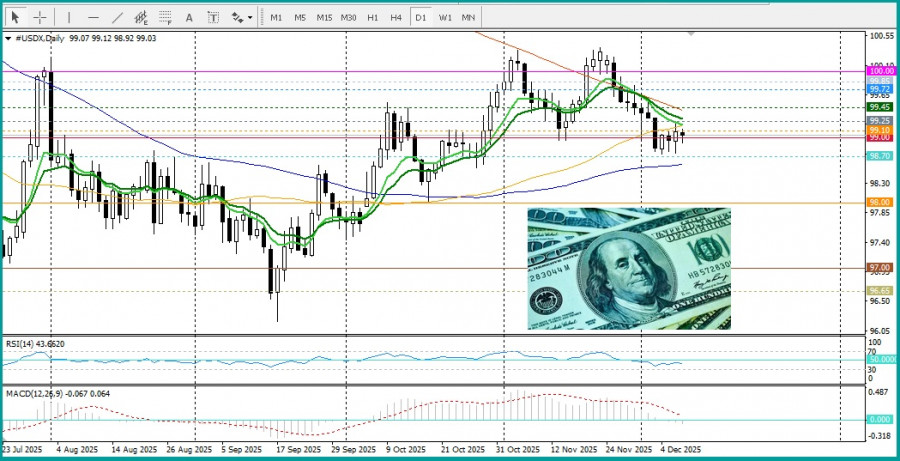The height and width of the screenshot is (461, 900).
Task: Switch chart to H1 timeframe
Action: click(373, 18)
